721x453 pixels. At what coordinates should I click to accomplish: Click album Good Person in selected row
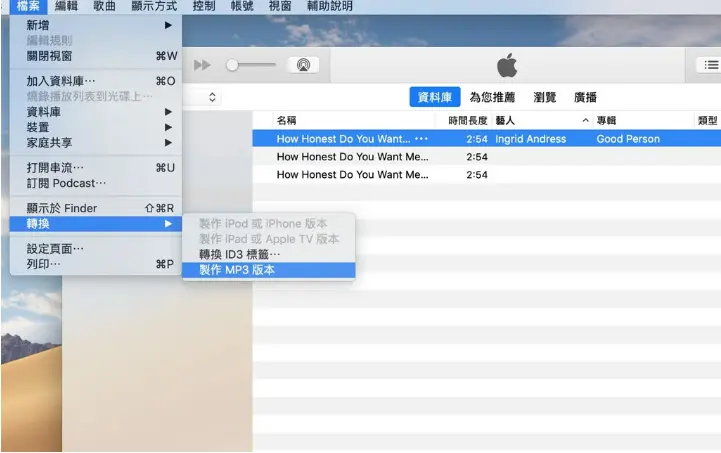click(628, 139)
